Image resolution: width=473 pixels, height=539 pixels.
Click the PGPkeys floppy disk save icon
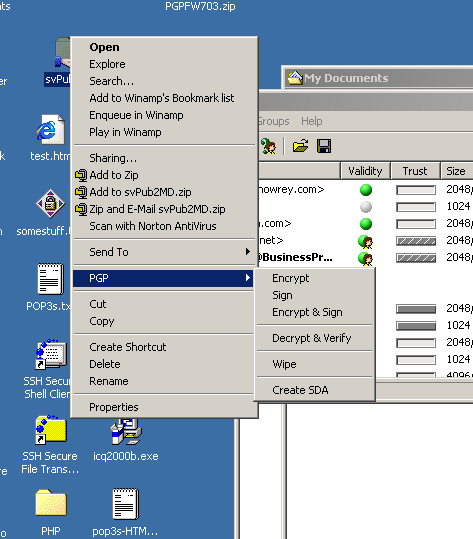point(324,146)
